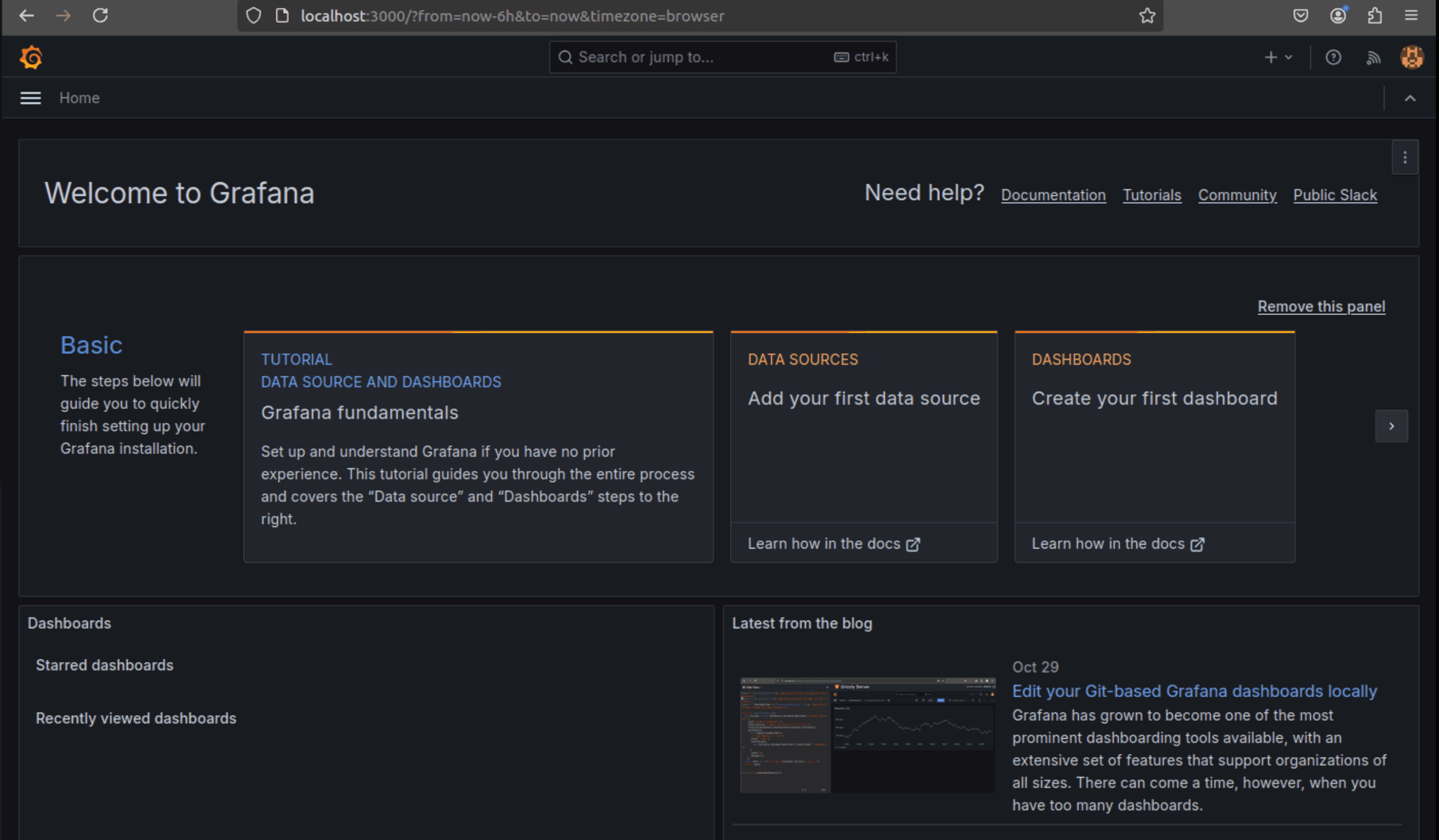Collapse the top dashboard controls with the up chevron

(x=1411, y=98)
